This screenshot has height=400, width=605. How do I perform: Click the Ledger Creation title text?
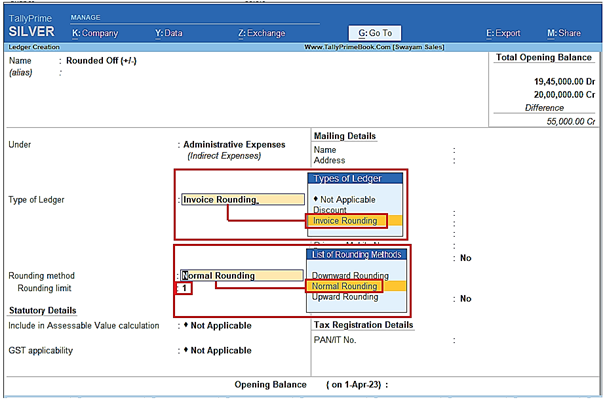click(34, 47)
